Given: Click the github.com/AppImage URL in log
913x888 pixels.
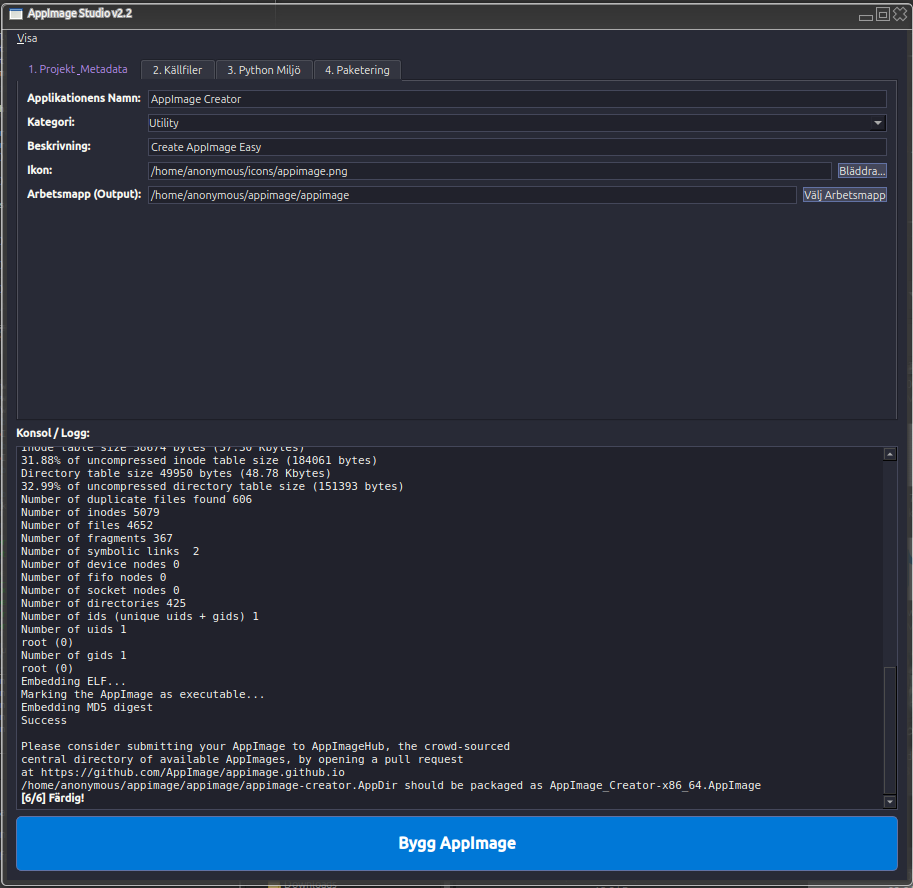Looking at the screenshot, I should pyautogui.click(x=193, y=772).
